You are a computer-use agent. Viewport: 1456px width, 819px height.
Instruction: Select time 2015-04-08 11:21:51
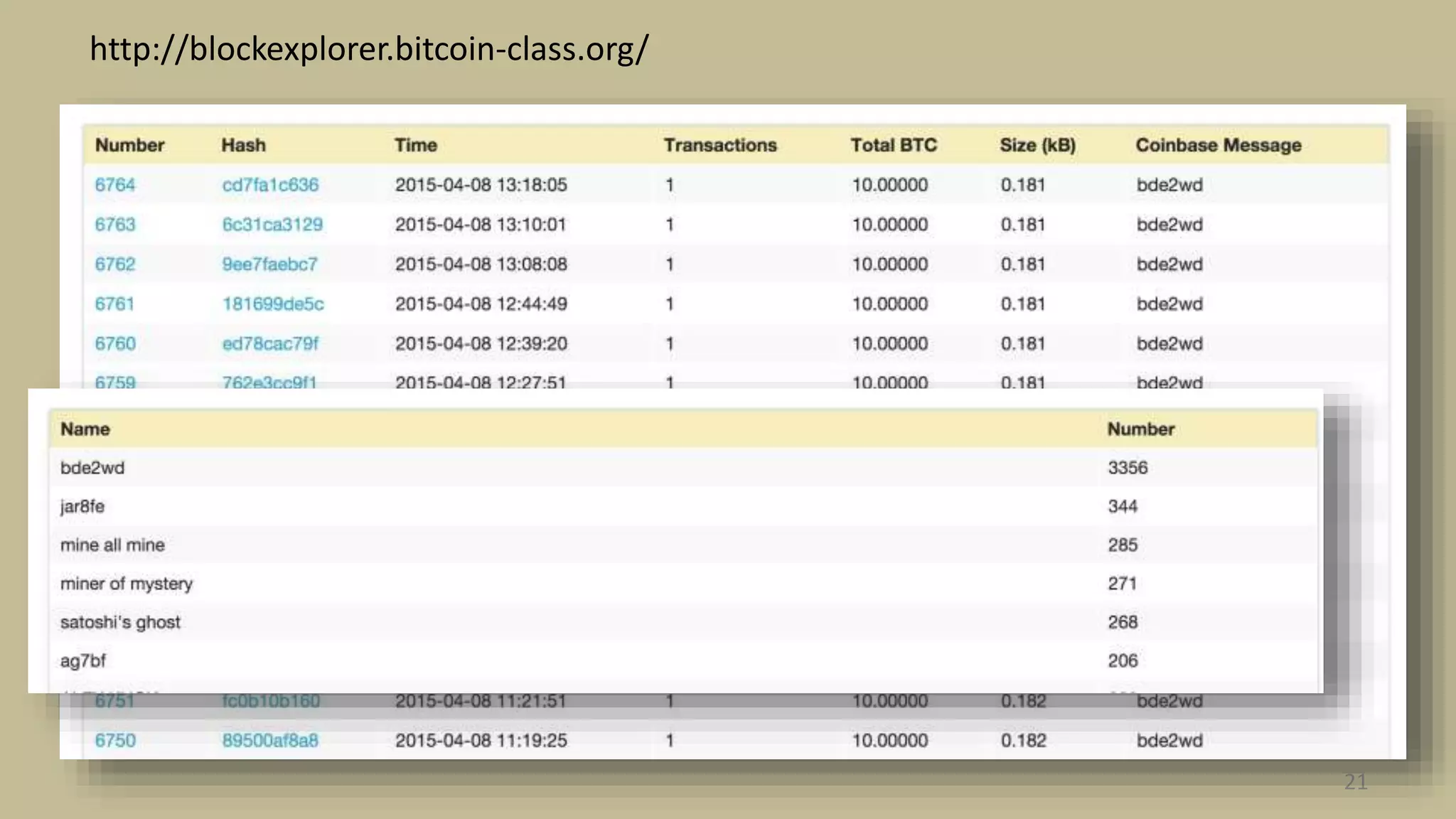pyautogui.click(x=481, y=701)
